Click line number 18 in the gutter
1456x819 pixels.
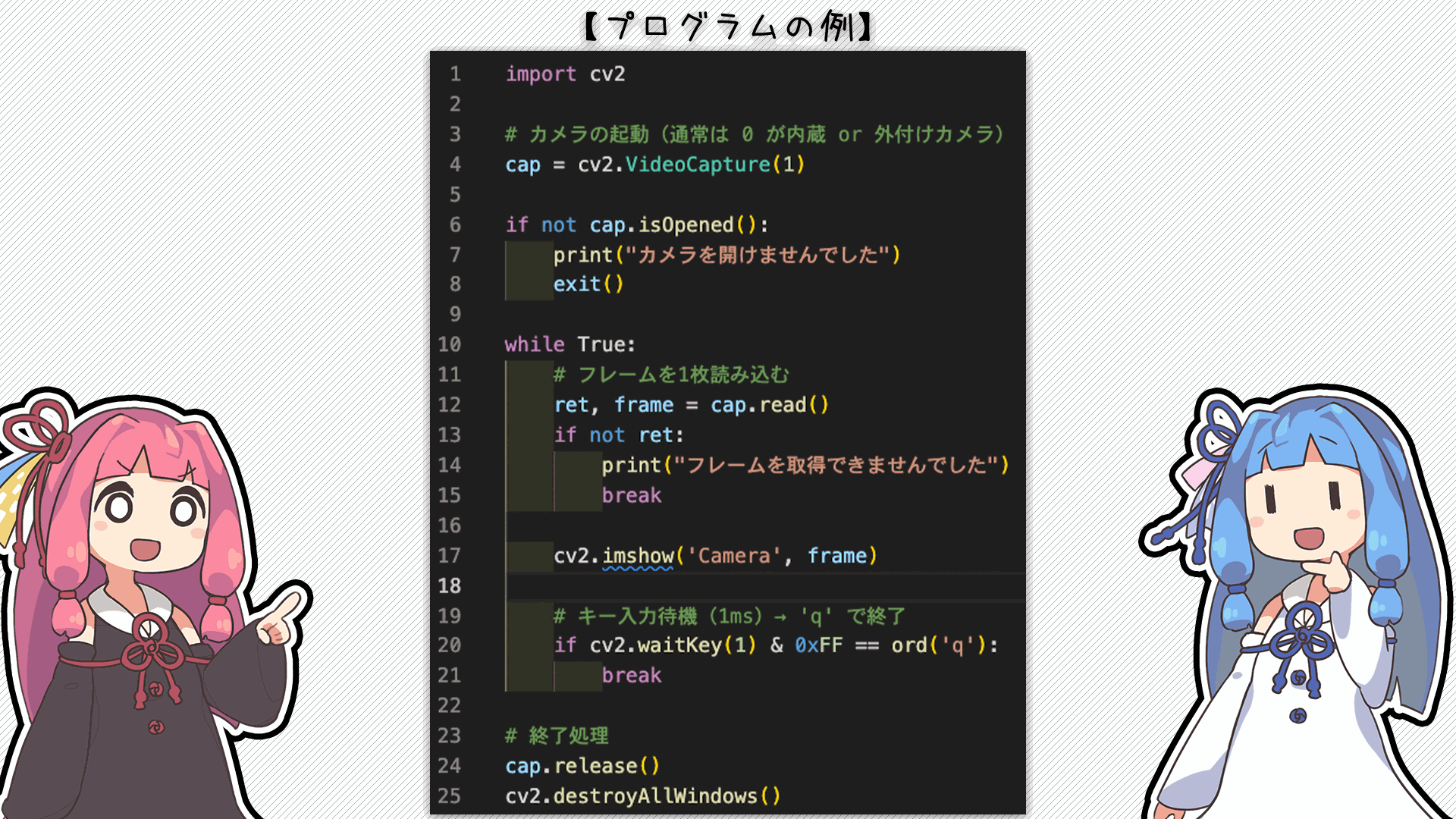[449, 586]
